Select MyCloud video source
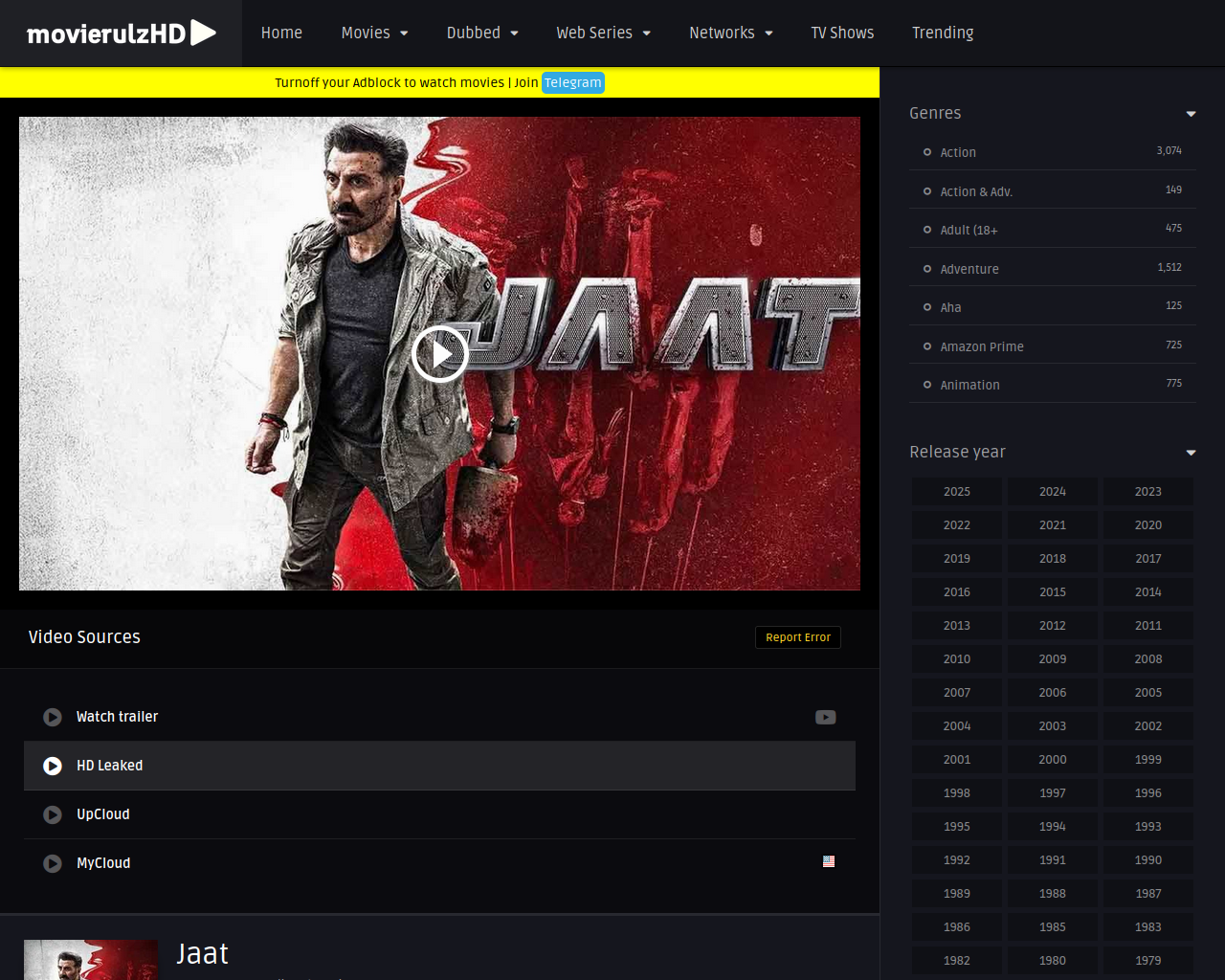The height and width of the screenshot is (980, 1225). pos(439,863)
